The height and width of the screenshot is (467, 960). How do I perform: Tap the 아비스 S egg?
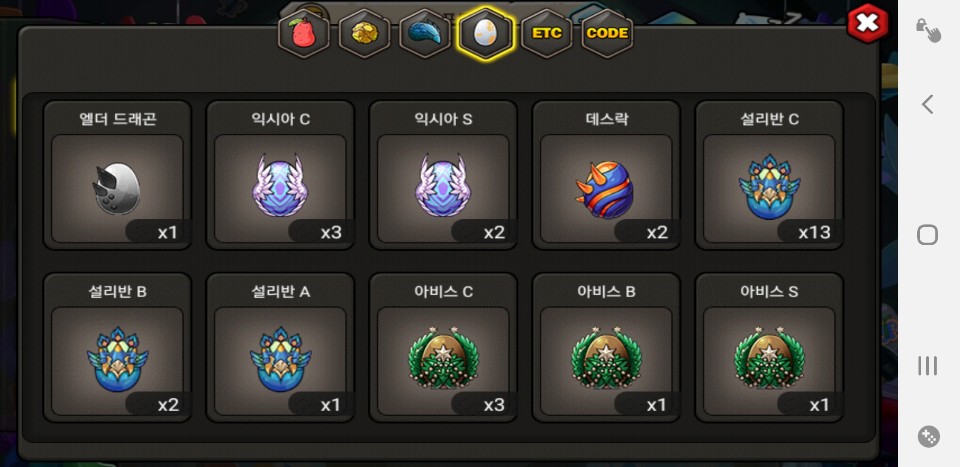769,348
